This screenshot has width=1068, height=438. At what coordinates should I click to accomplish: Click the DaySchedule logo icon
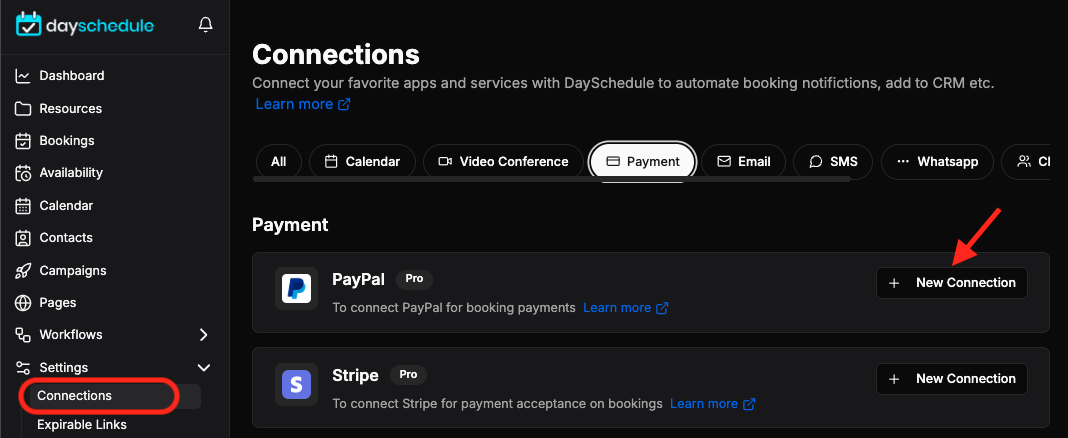(x=29, y=24)
